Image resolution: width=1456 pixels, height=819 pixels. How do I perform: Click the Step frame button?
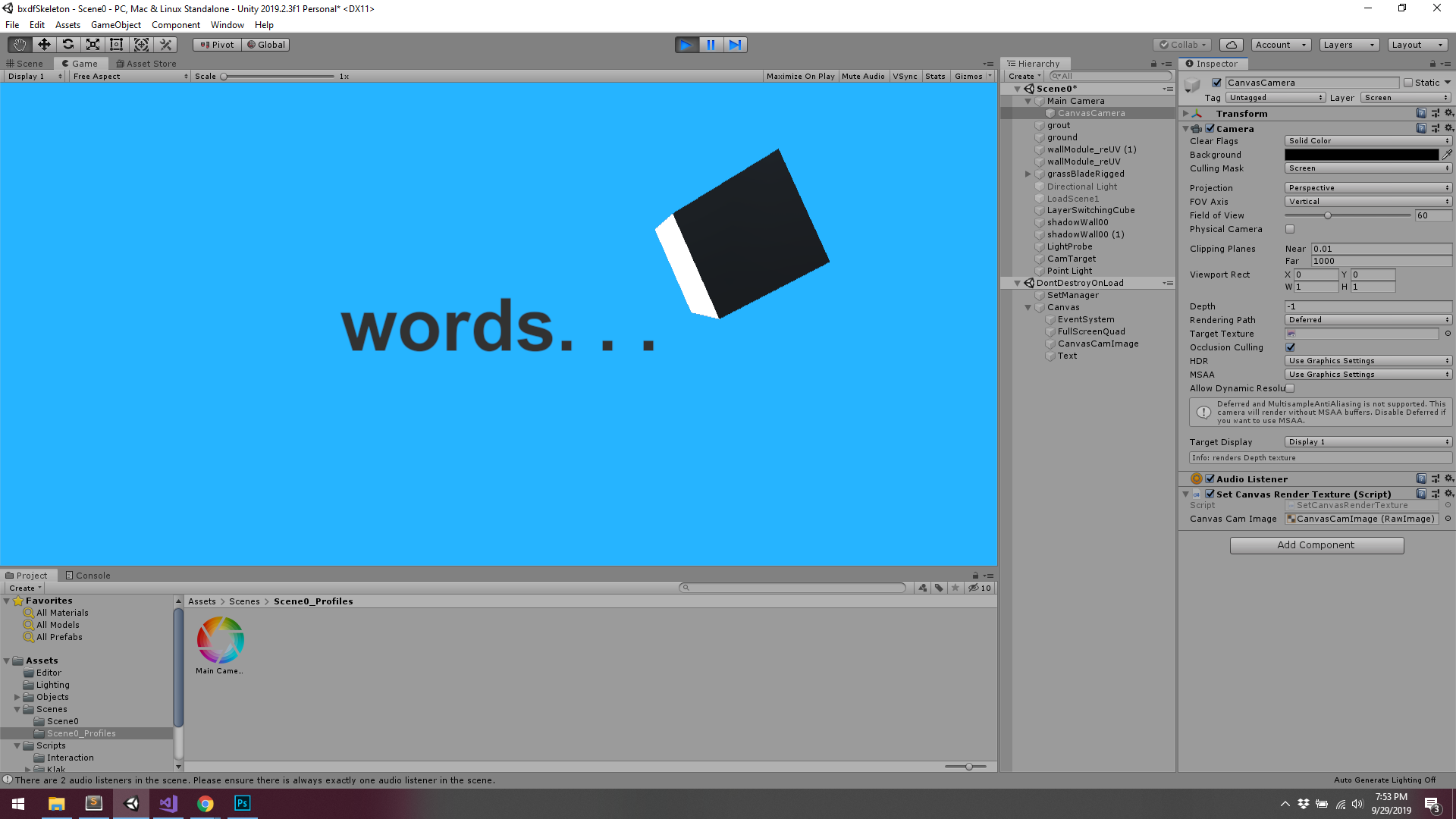tap(735, 45)
